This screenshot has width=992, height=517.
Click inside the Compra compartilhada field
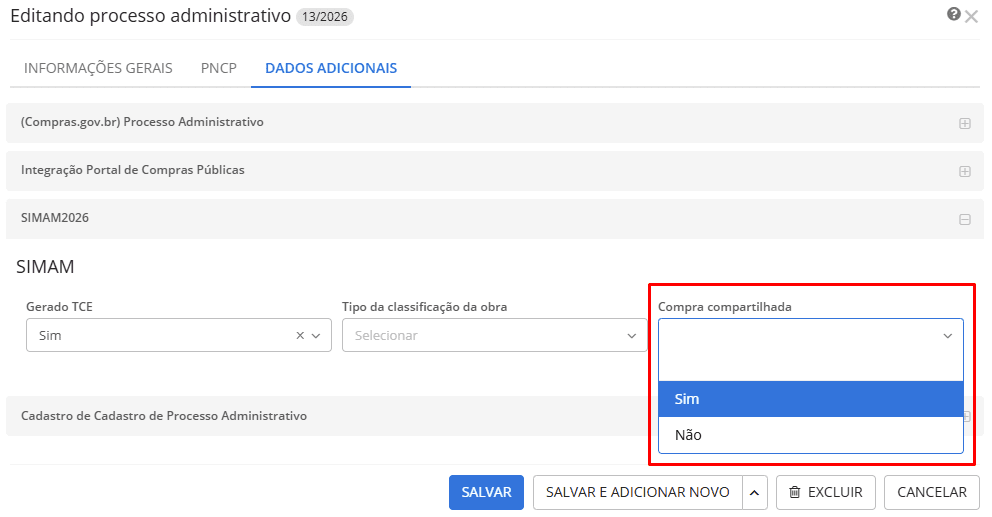800,336
